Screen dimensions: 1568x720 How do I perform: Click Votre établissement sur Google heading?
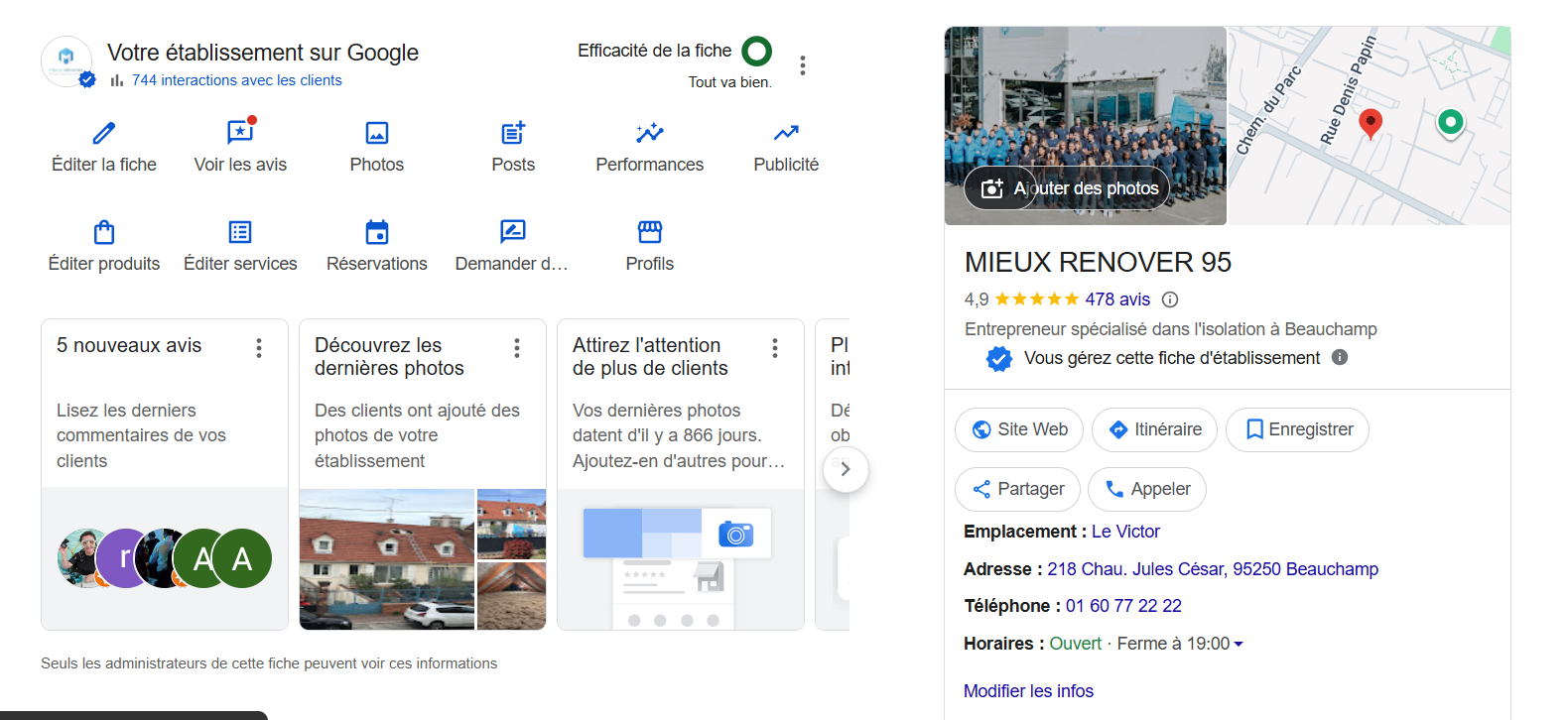263,53
